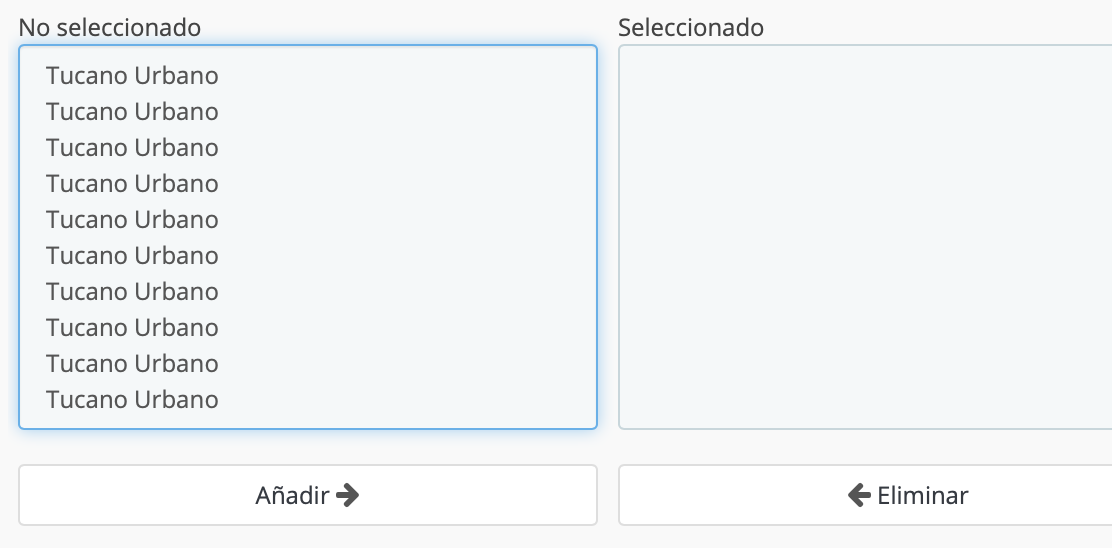Click the No seleccionado label
Screen dimensions: 1112x548
109,28
